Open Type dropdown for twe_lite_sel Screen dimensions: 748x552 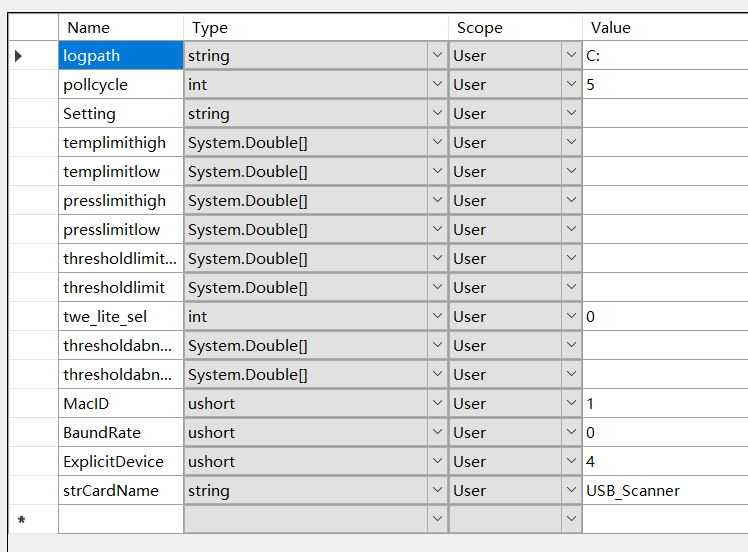click(437, 316)
